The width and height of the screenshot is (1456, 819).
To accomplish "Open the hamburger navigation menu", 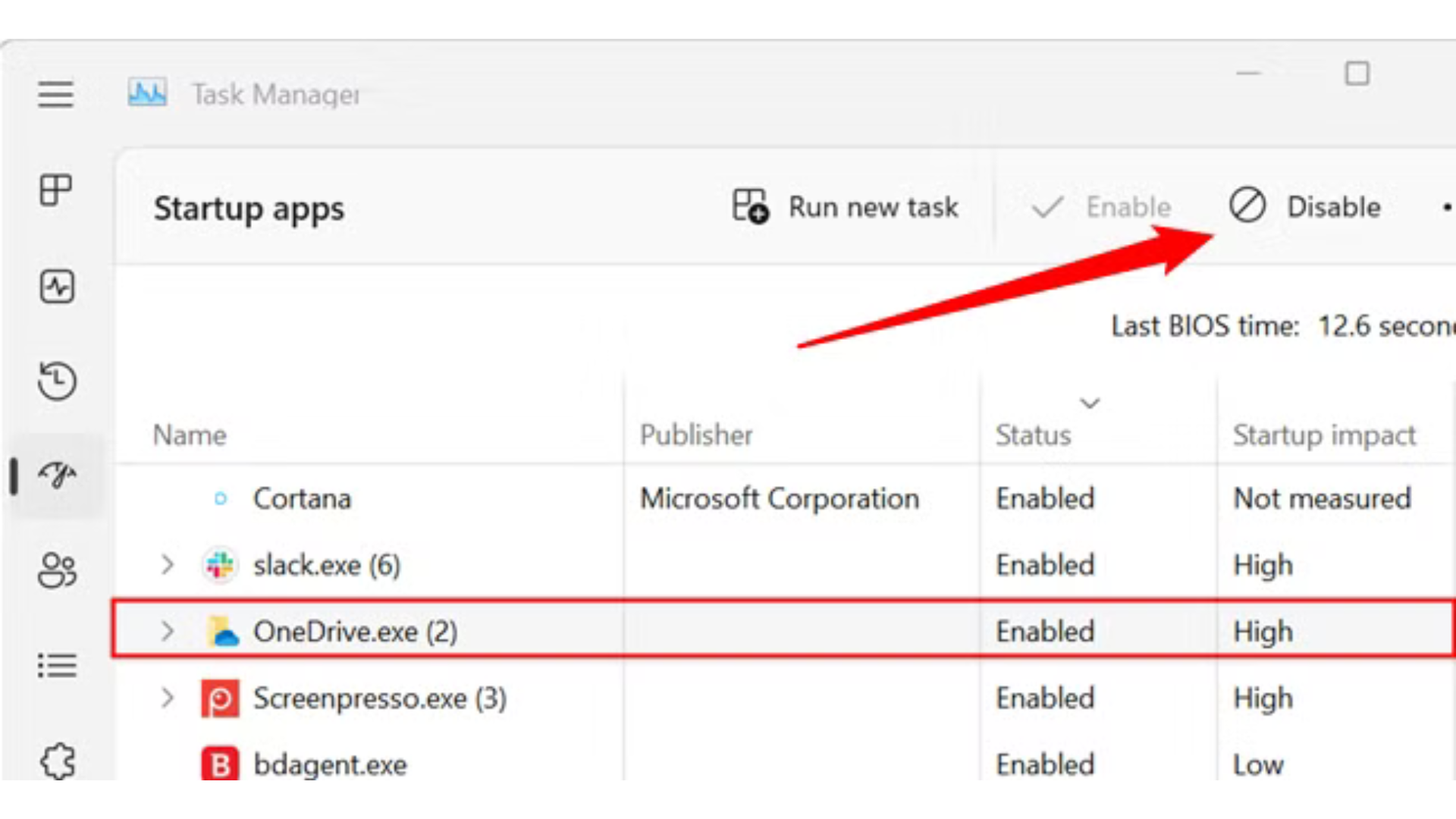I will (56, 95).
